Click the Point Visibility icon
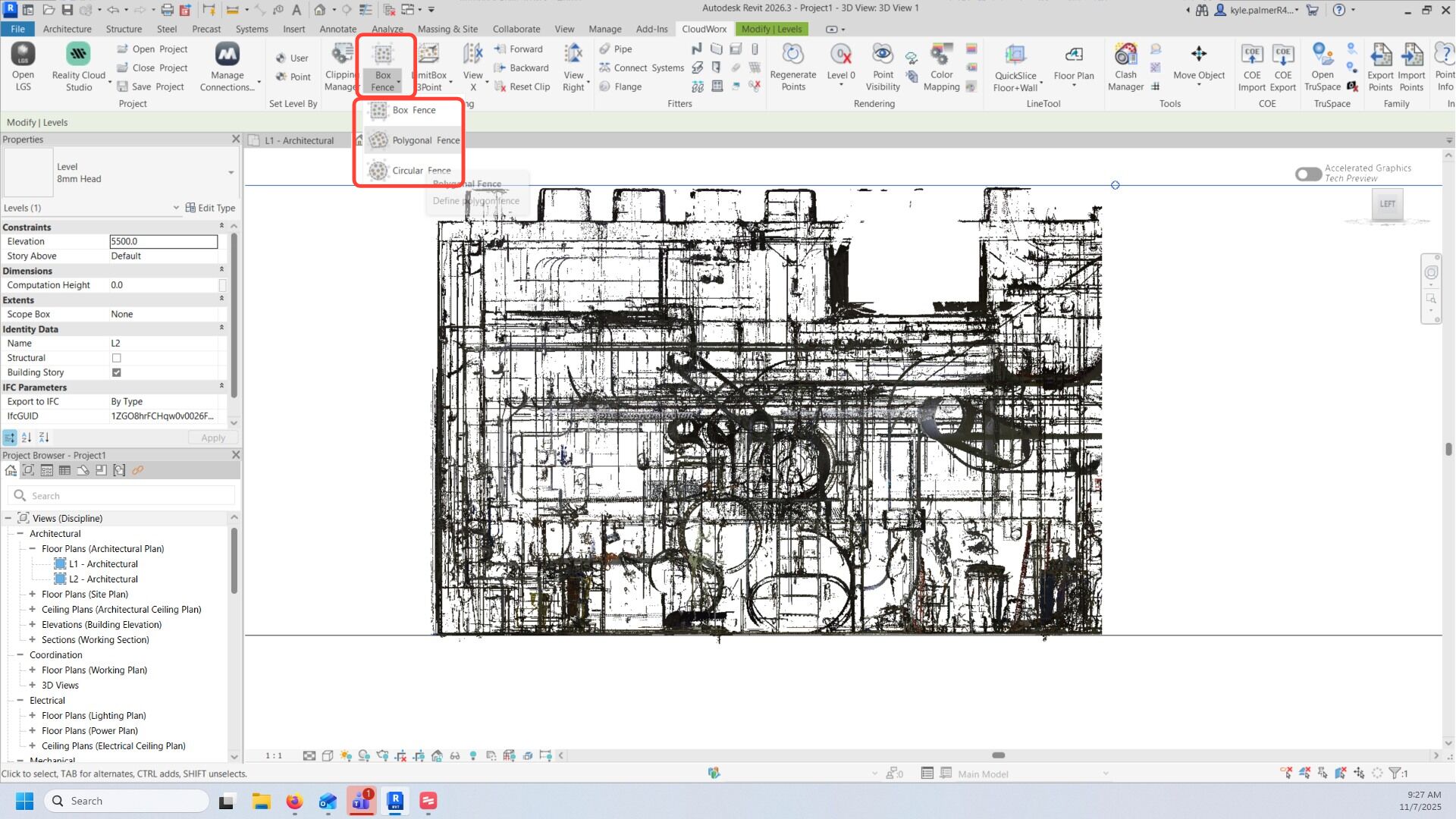This screenshot has width=1456, height=819. 882,55
